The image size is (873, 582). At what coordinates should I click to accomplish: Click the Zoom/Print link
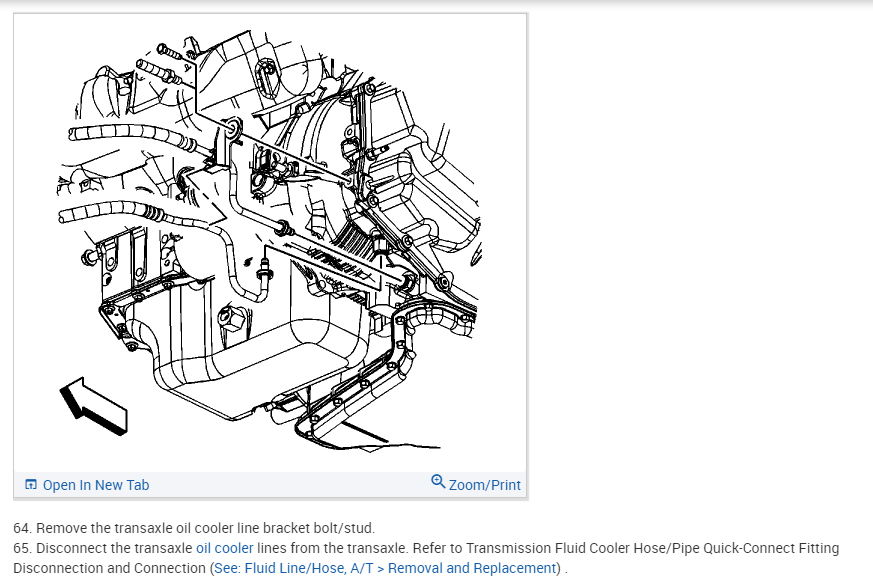coord(484,485)
